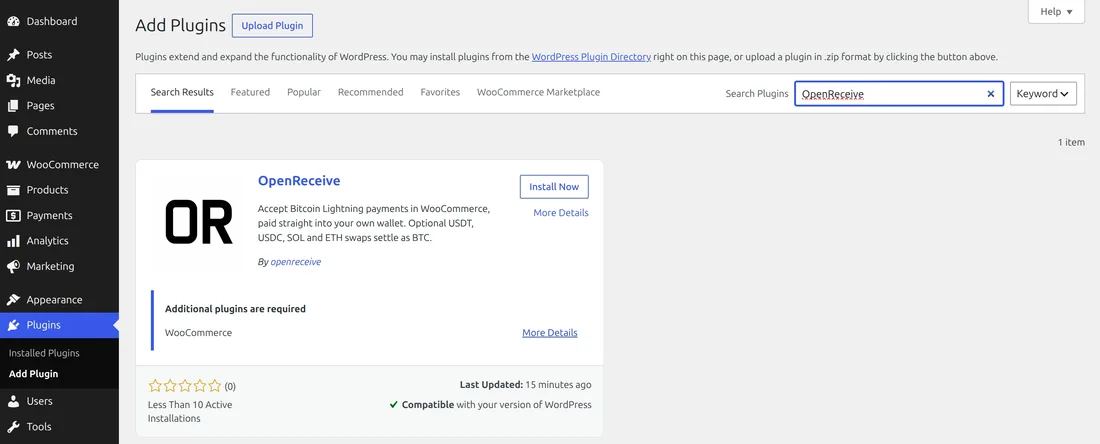Open Installed Plugins submenu item
1100x444 pixels.
pos(44,353)
